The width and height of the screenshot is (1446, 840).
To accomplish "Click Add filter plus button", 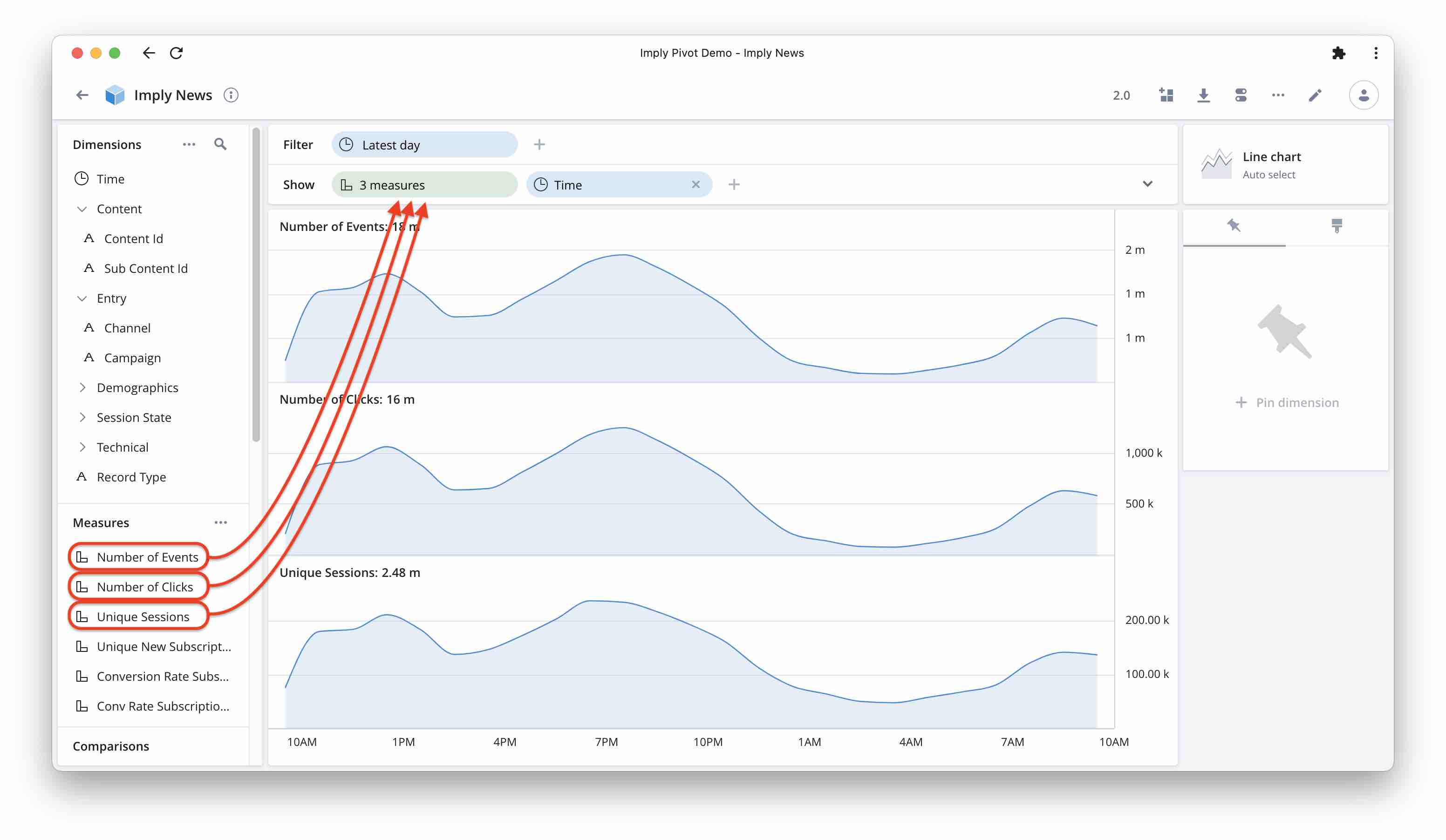I will tap(539, 145).
